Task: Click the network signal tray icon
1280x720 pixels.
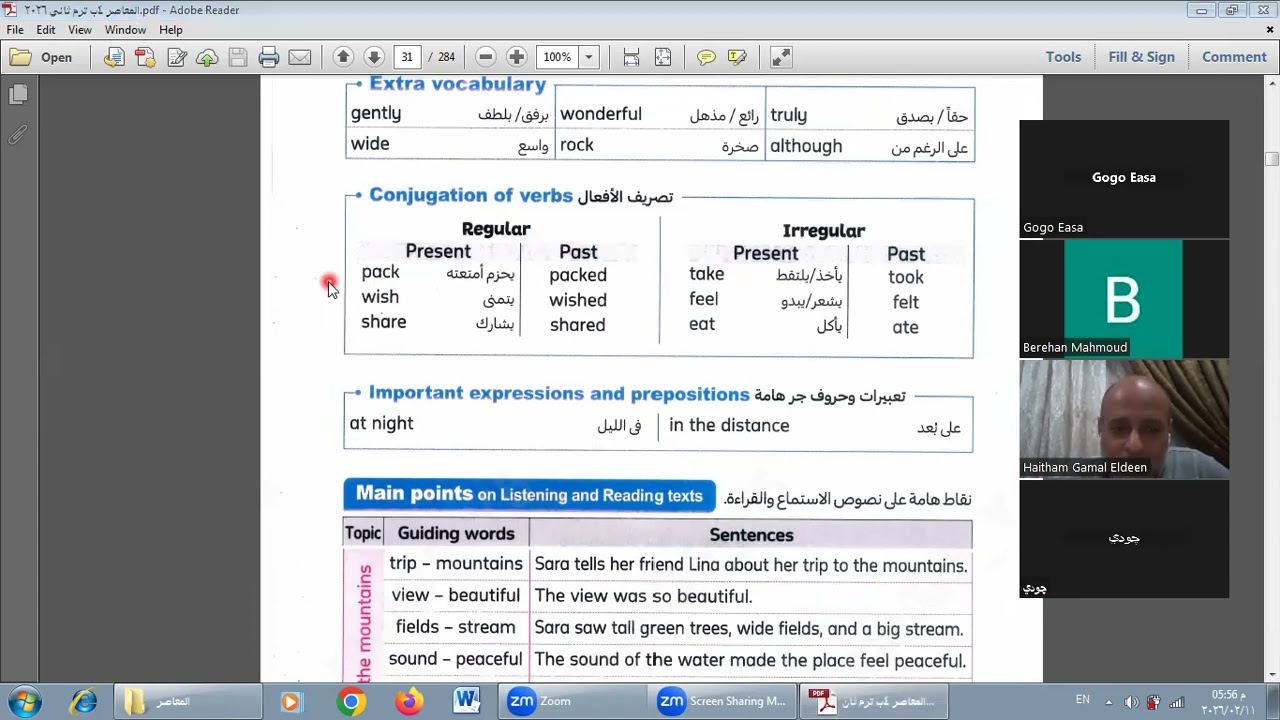Action: tap(1177, 702)
